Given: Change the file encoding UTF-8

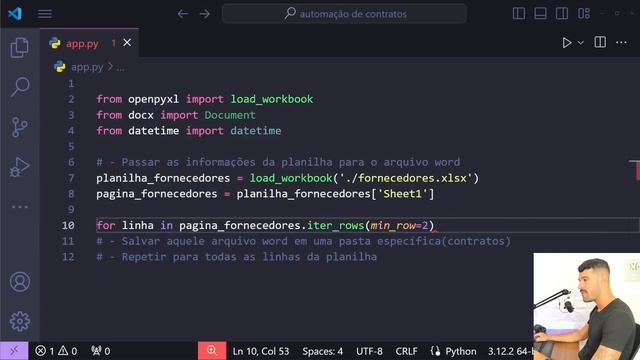Looking at the screenshot, I should point(369,351).
